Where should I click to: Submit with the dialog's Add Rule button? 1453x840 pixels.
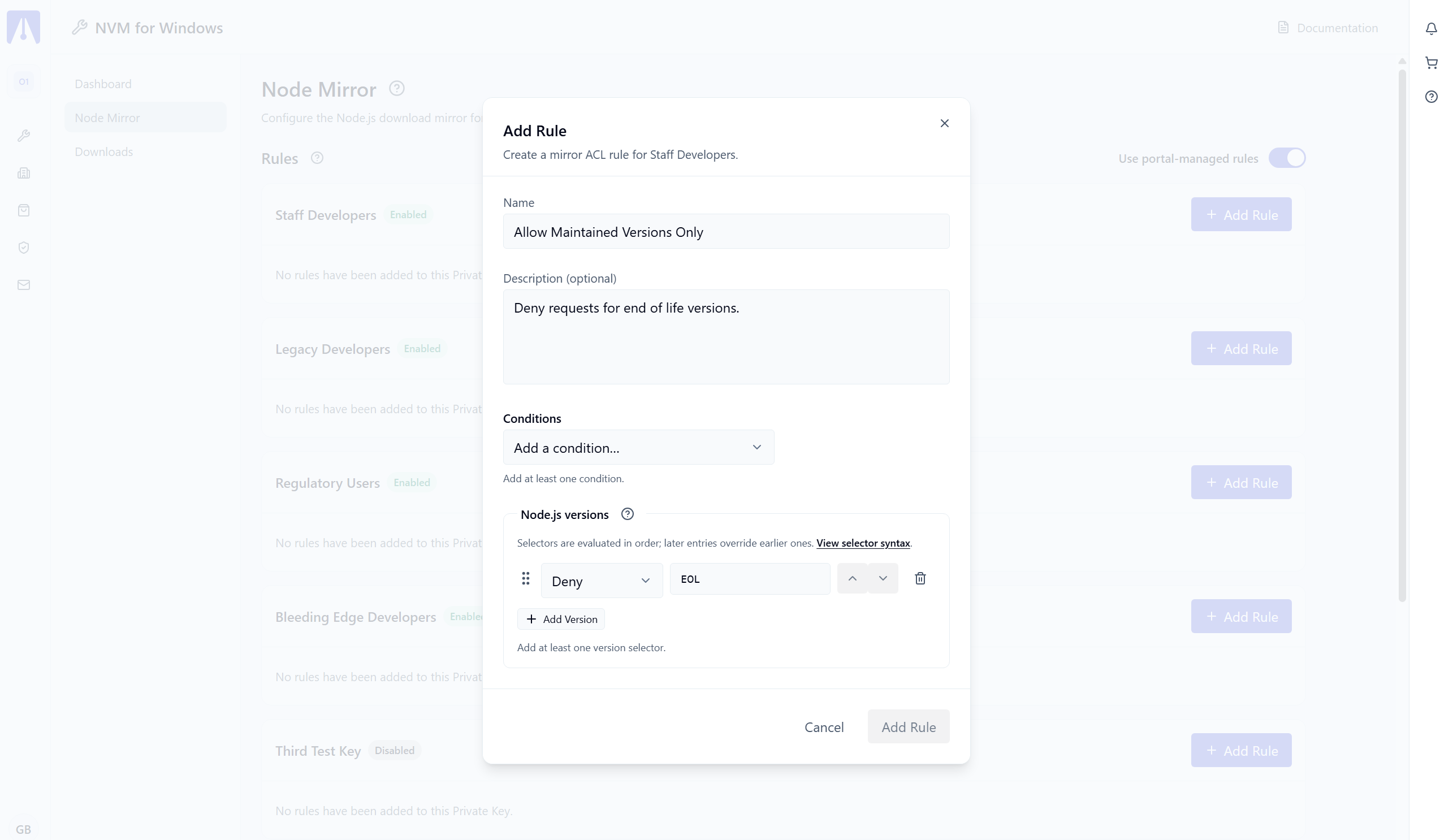pos(909,726)
